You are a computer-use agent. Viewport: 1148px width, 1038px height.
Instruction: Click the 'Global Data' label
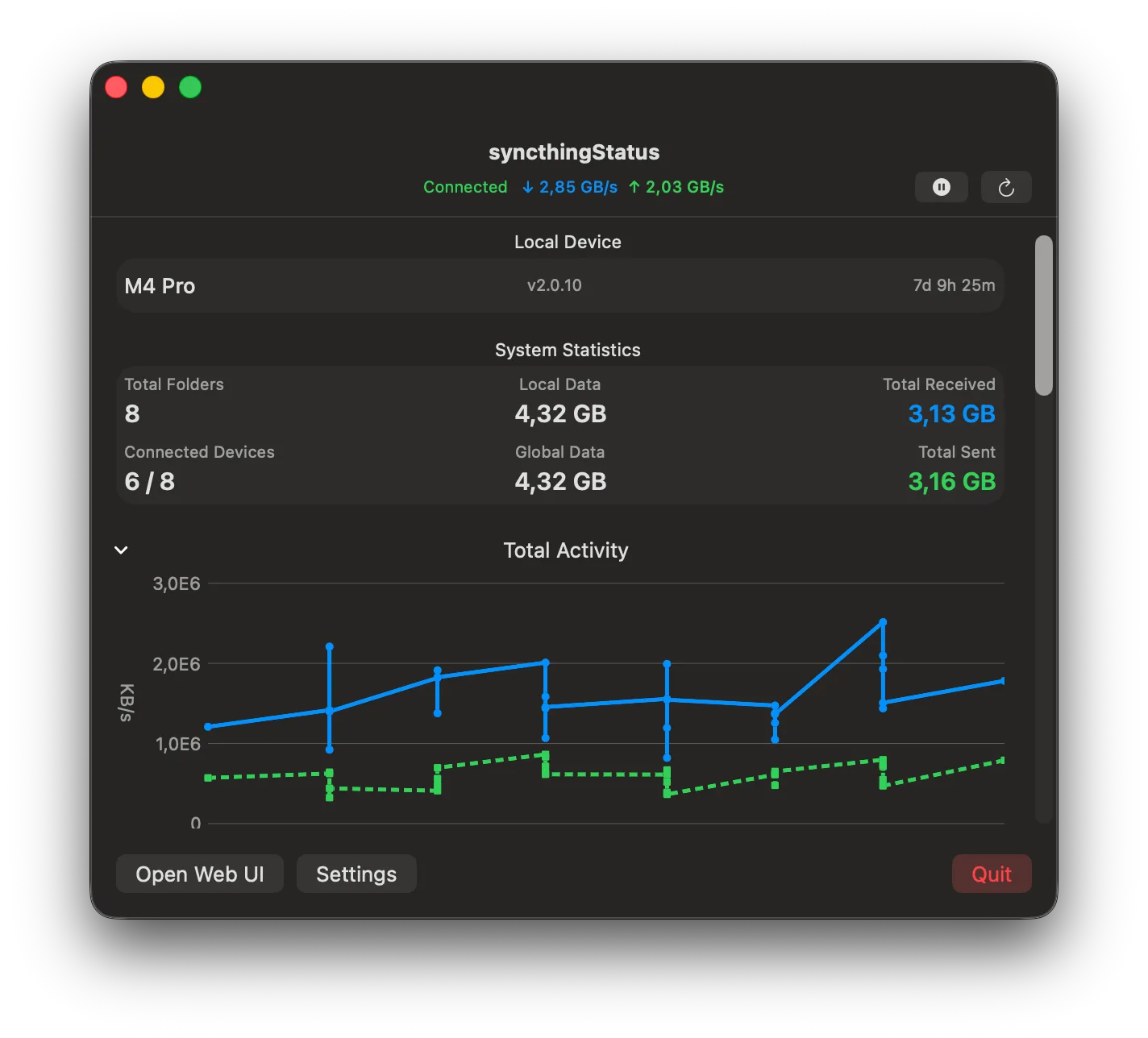pyautogui.click(x=559, y=452)
